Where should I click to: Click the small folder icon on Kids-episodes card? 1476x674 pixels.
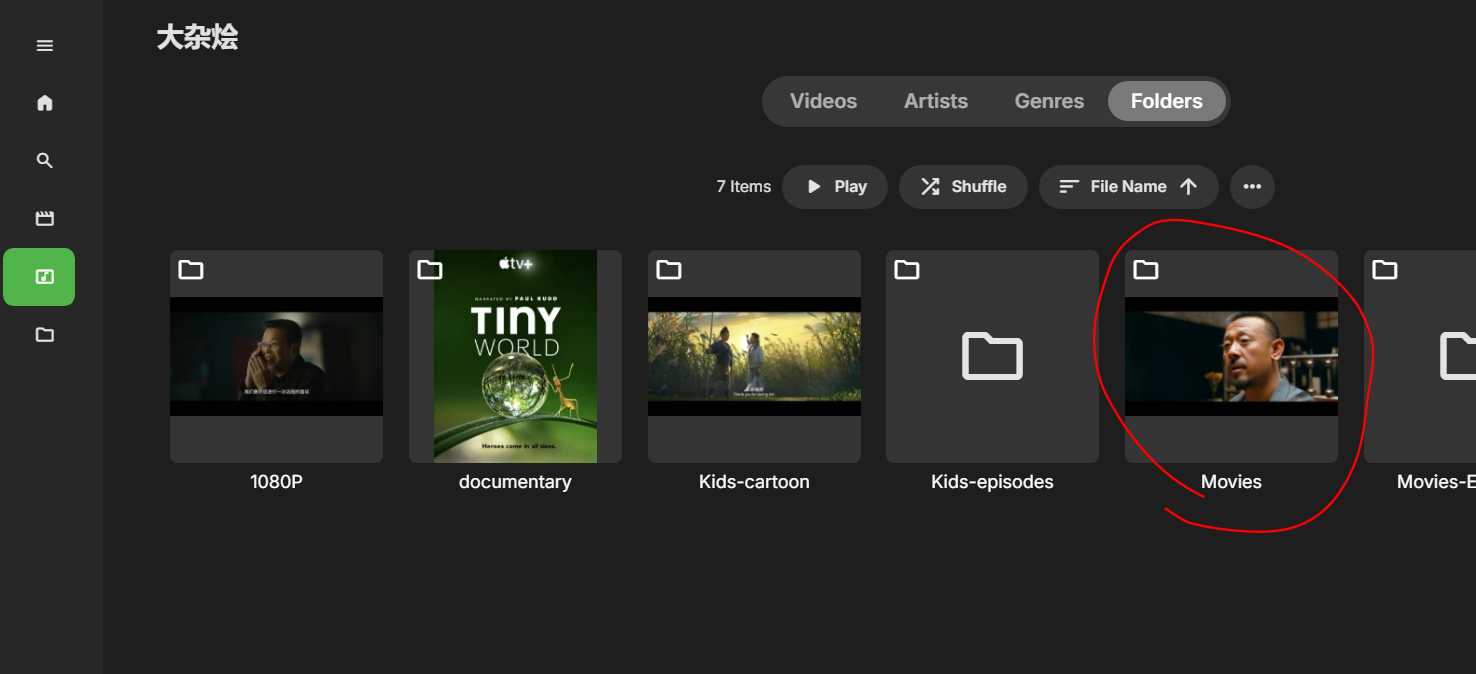[x=907, y=270]
